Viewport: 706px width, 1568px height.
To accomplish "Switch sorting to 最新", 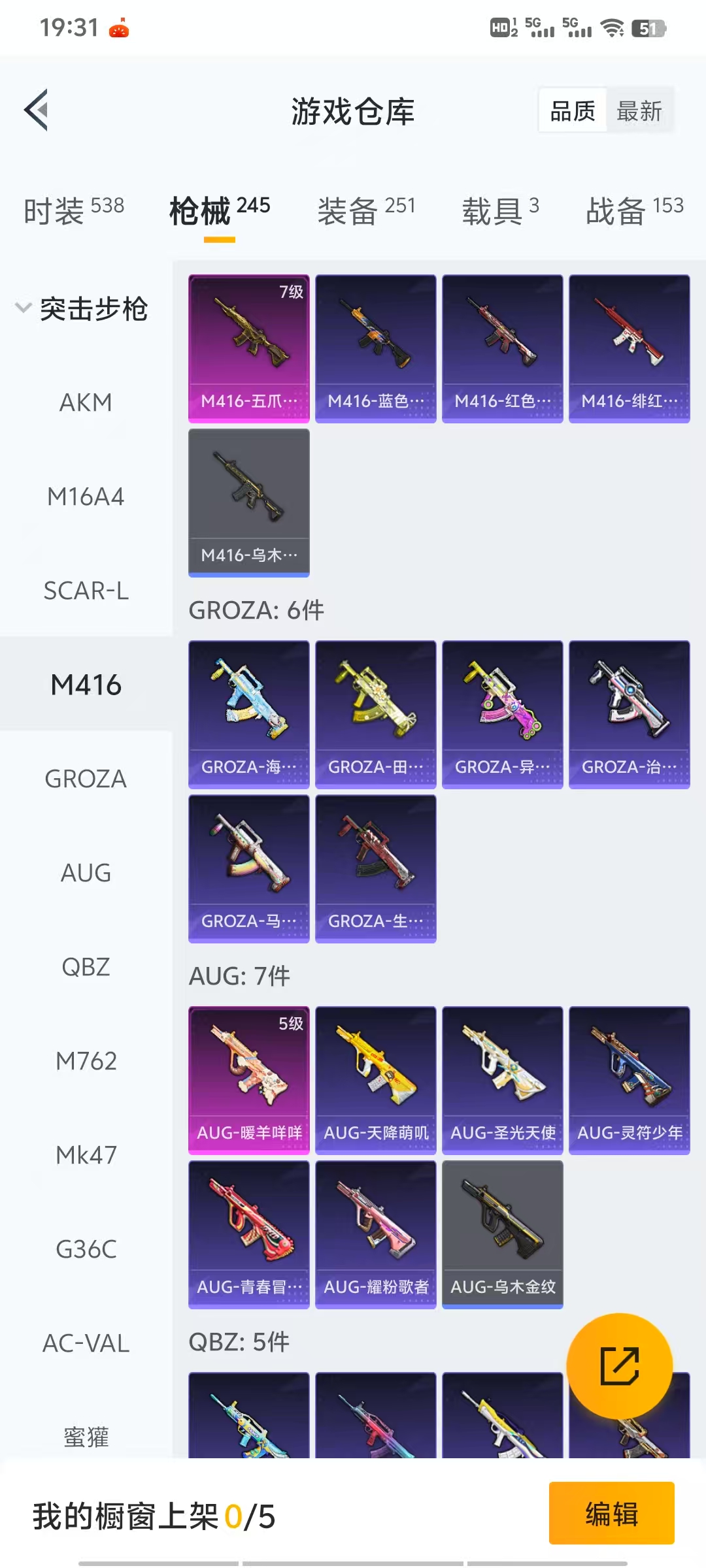I will (639, 110).
